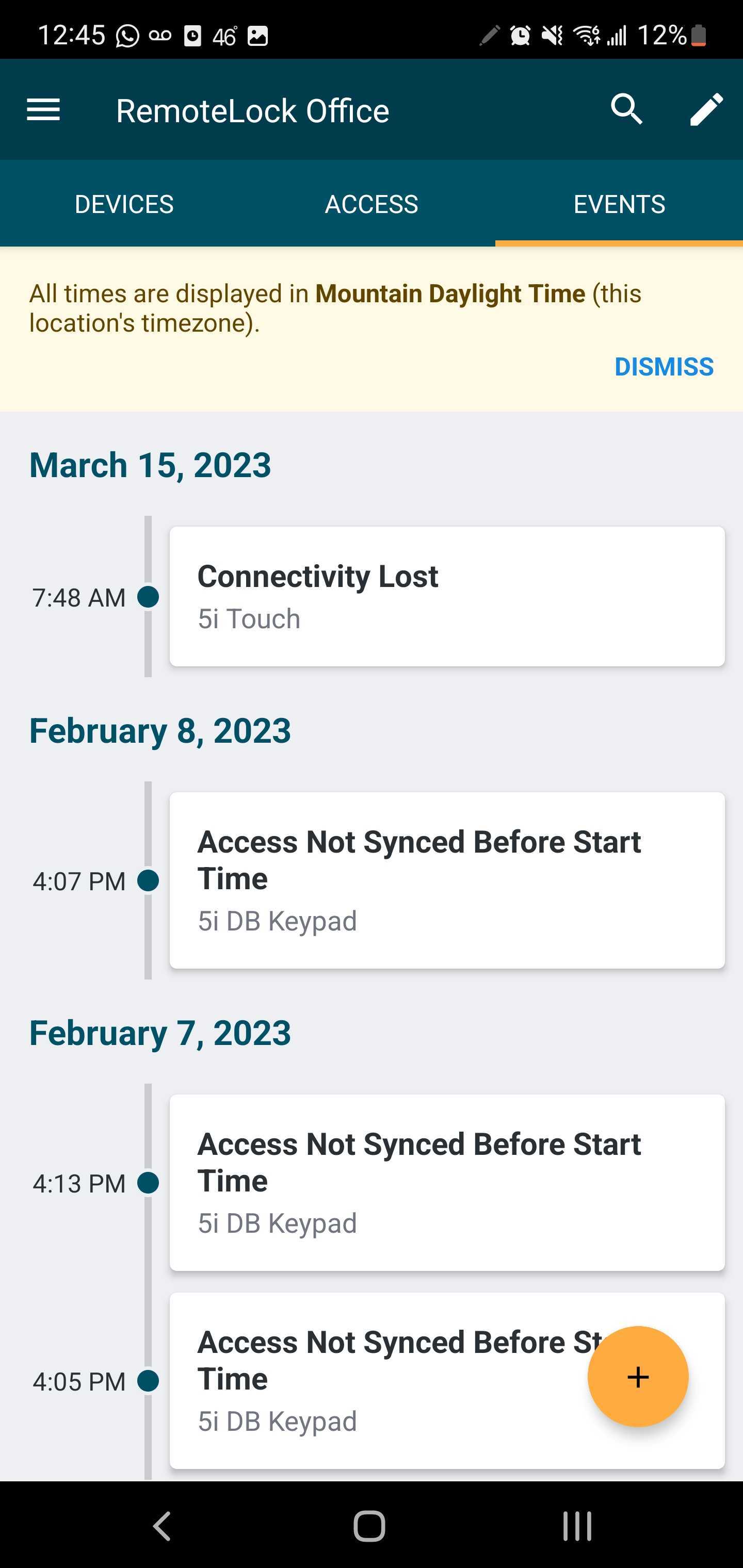The height and width of the screenshot is (1568, 743).
Task: Select the Events tab
Action: 619,204
